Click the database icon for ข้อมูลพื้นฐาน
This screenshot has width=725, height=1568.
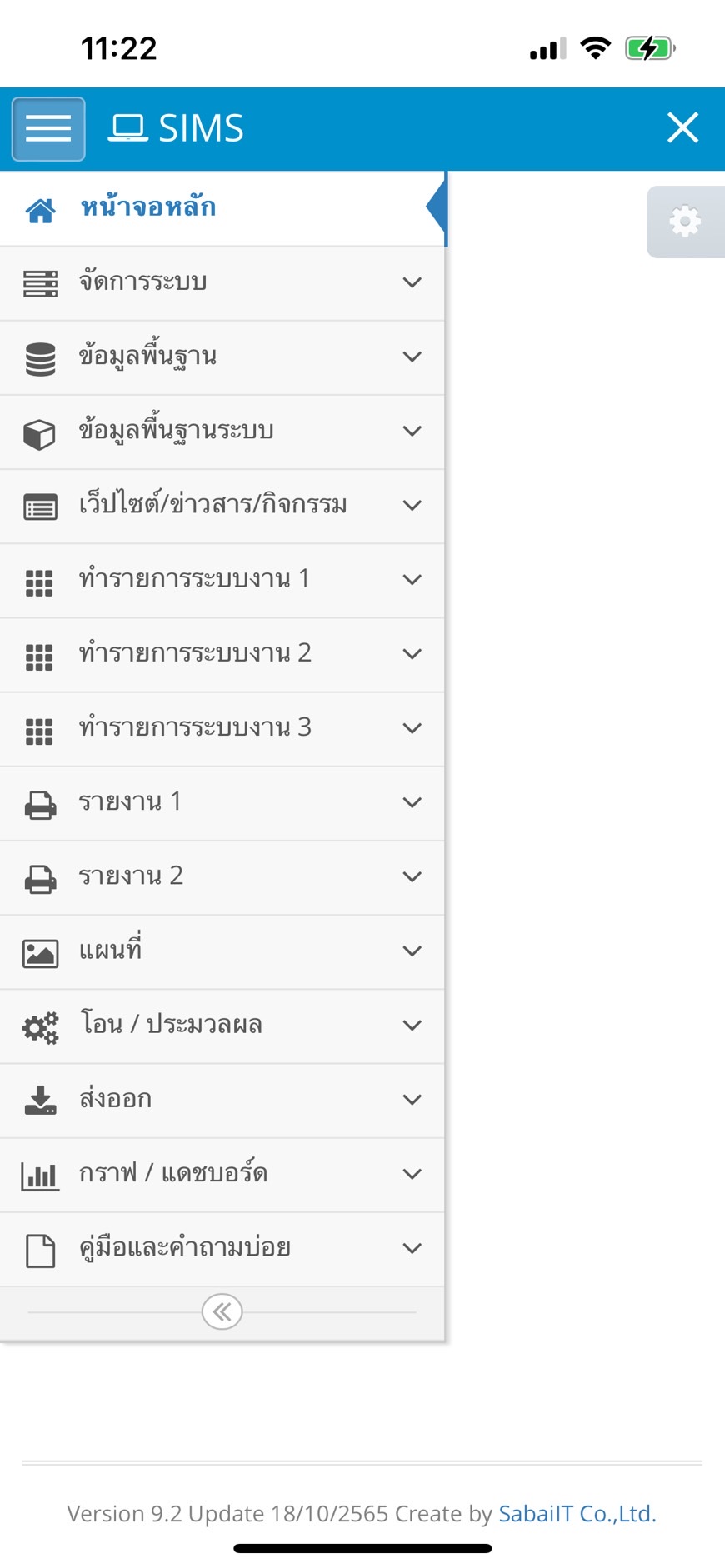pos(40,358)
